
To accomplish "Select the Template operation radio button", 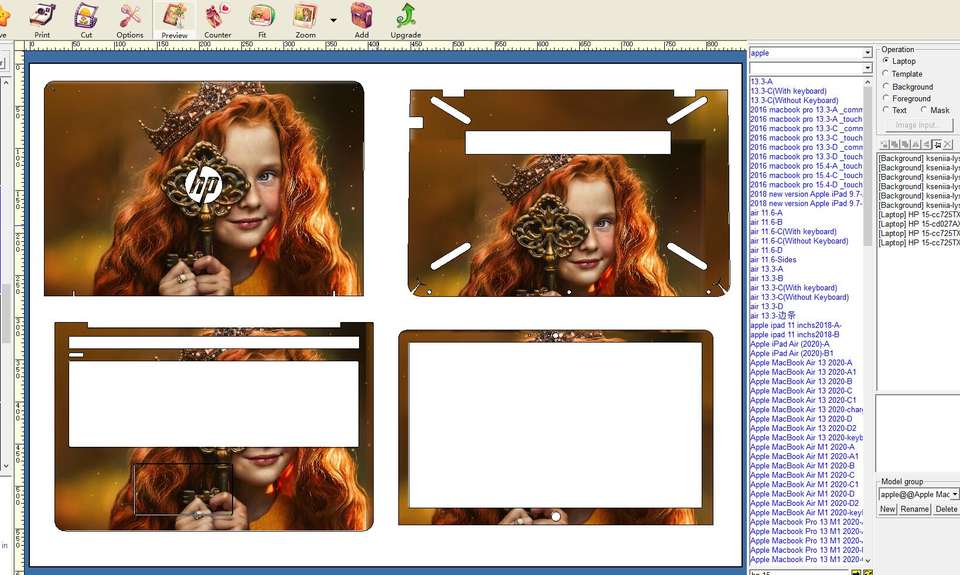I will [887, 74].
